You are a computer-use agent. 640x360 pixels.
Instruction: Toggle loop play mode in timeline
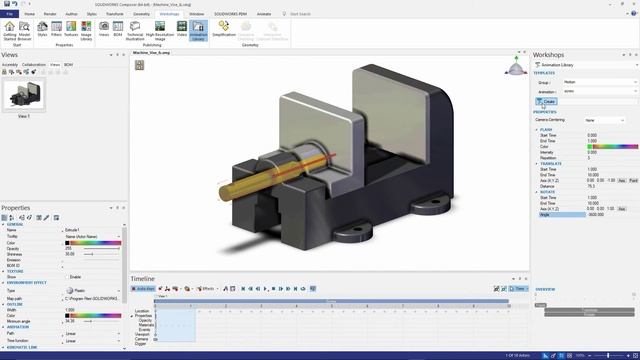[x=303, y=289]
